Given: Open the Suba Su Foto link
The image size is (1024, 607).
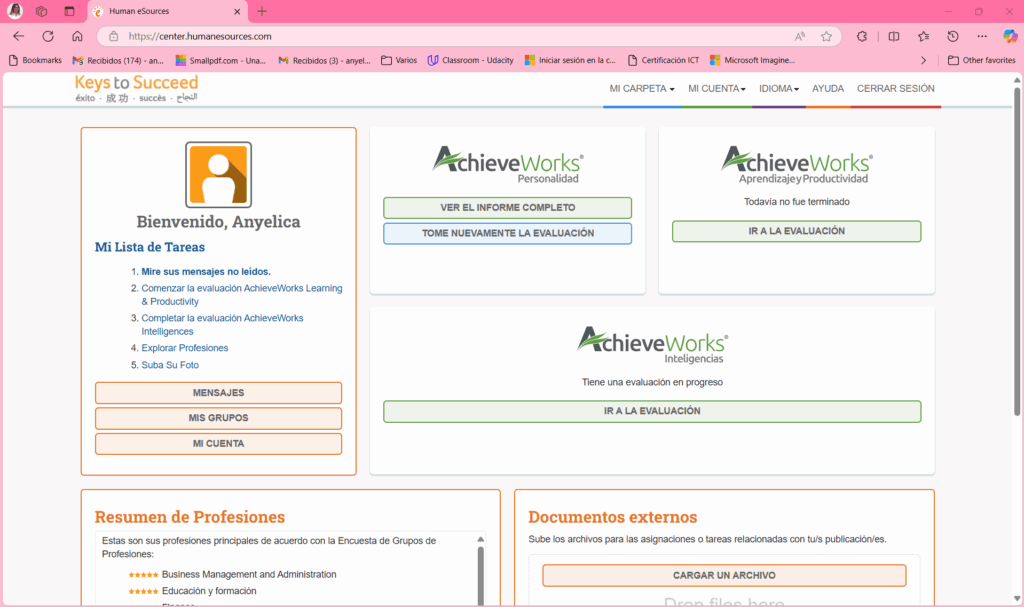Looking at the screenshot, I should point(170,365).
